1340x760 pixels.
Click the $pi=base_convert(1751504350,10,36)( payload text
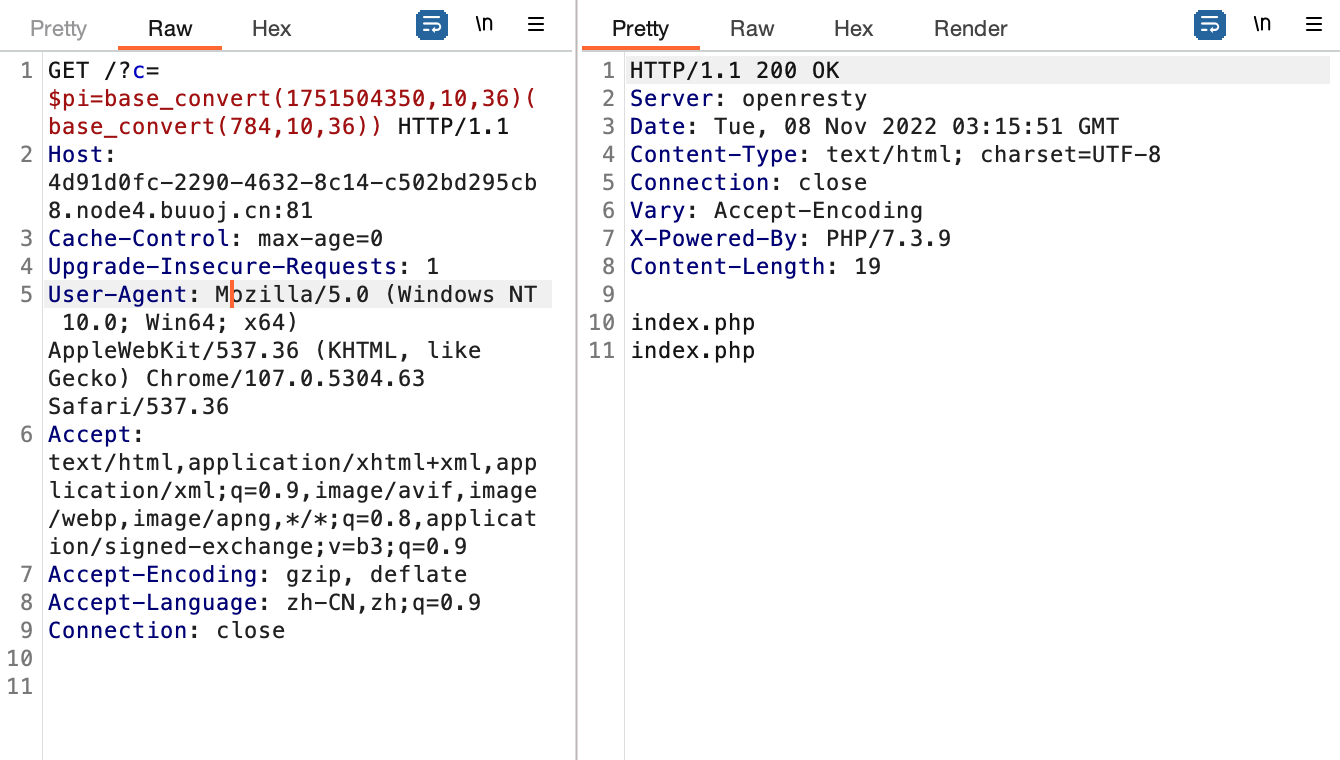coord(293,99)
